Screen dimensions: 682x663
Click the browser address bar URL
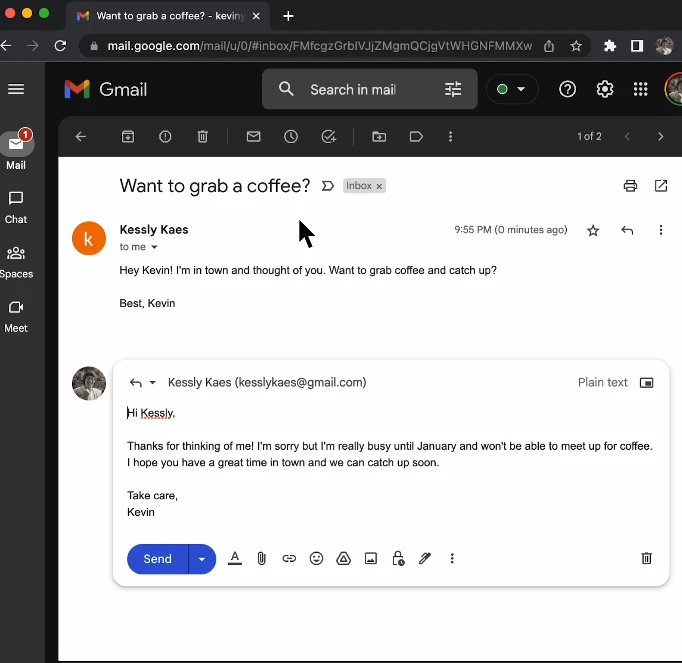point(320,46)
